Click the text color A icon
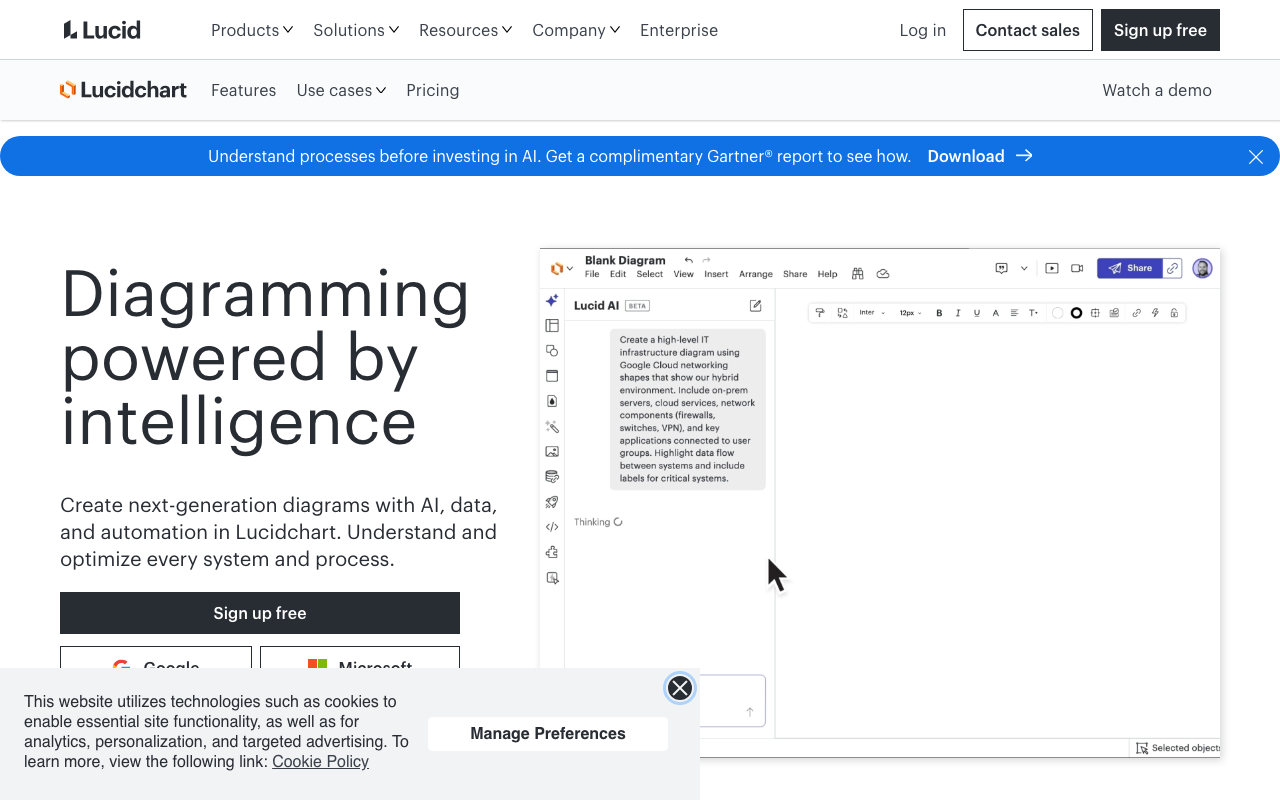The height and width of the screenshot is (800, 1280). click(x=996, y=313)
